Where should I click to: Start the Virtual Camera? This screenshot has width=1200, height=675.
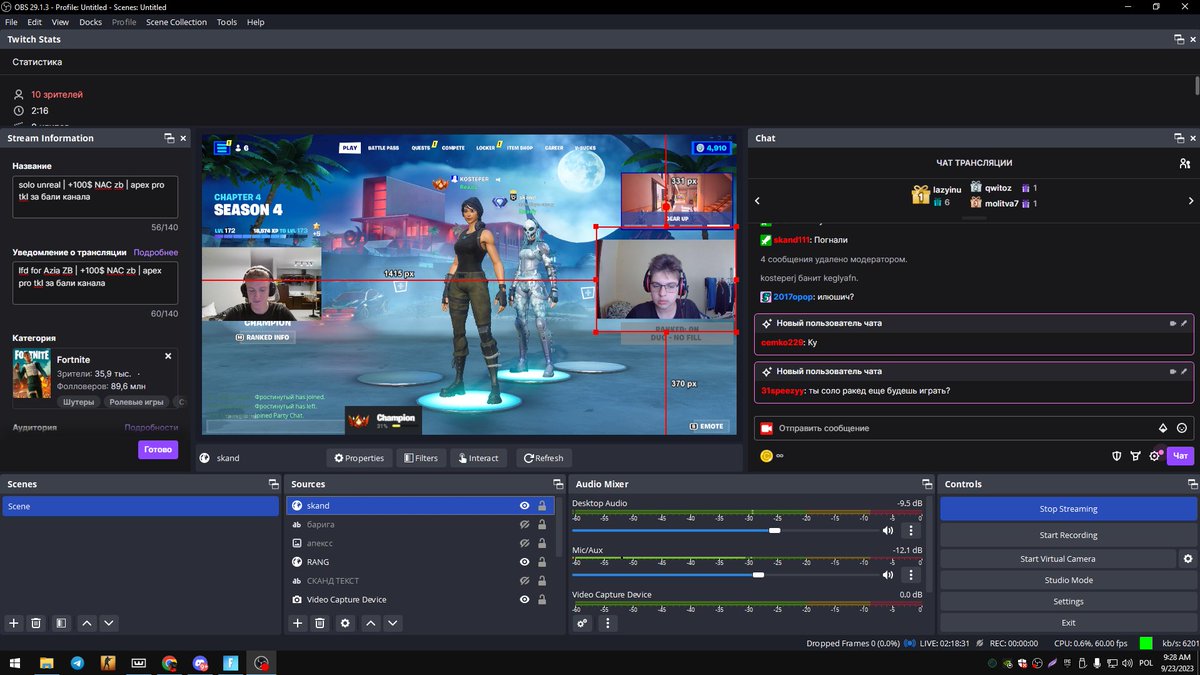click(x=1058, y=559)
